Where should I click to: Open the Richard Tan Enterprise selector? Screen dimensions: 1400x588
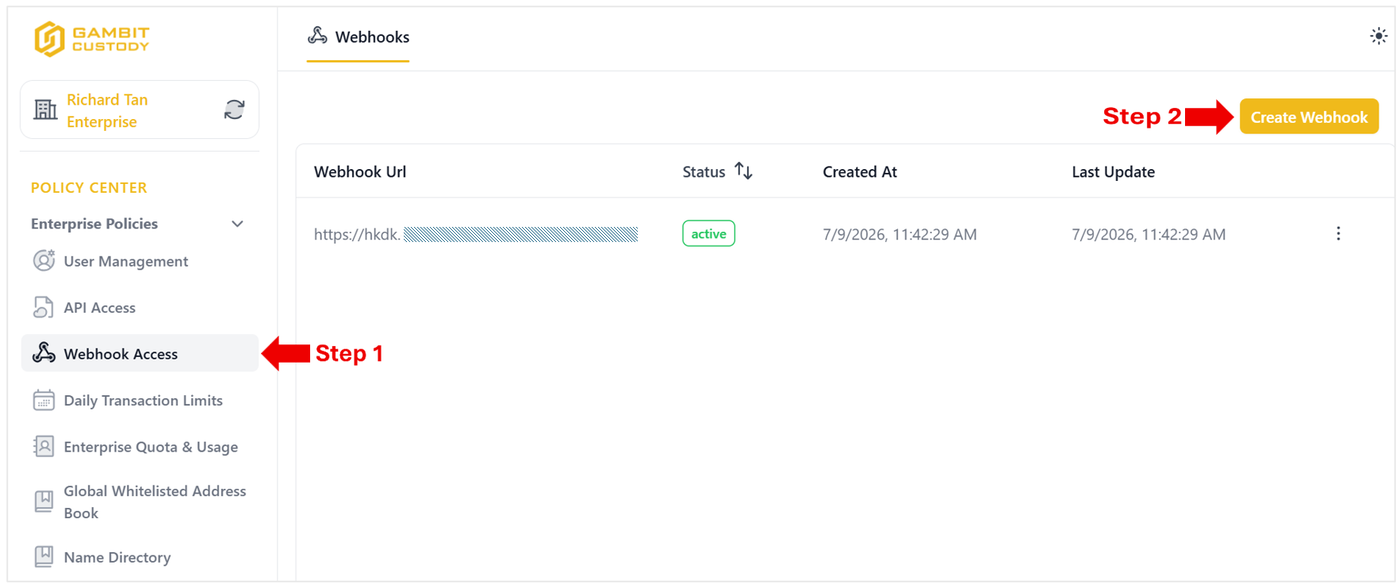tap(139, 110)
